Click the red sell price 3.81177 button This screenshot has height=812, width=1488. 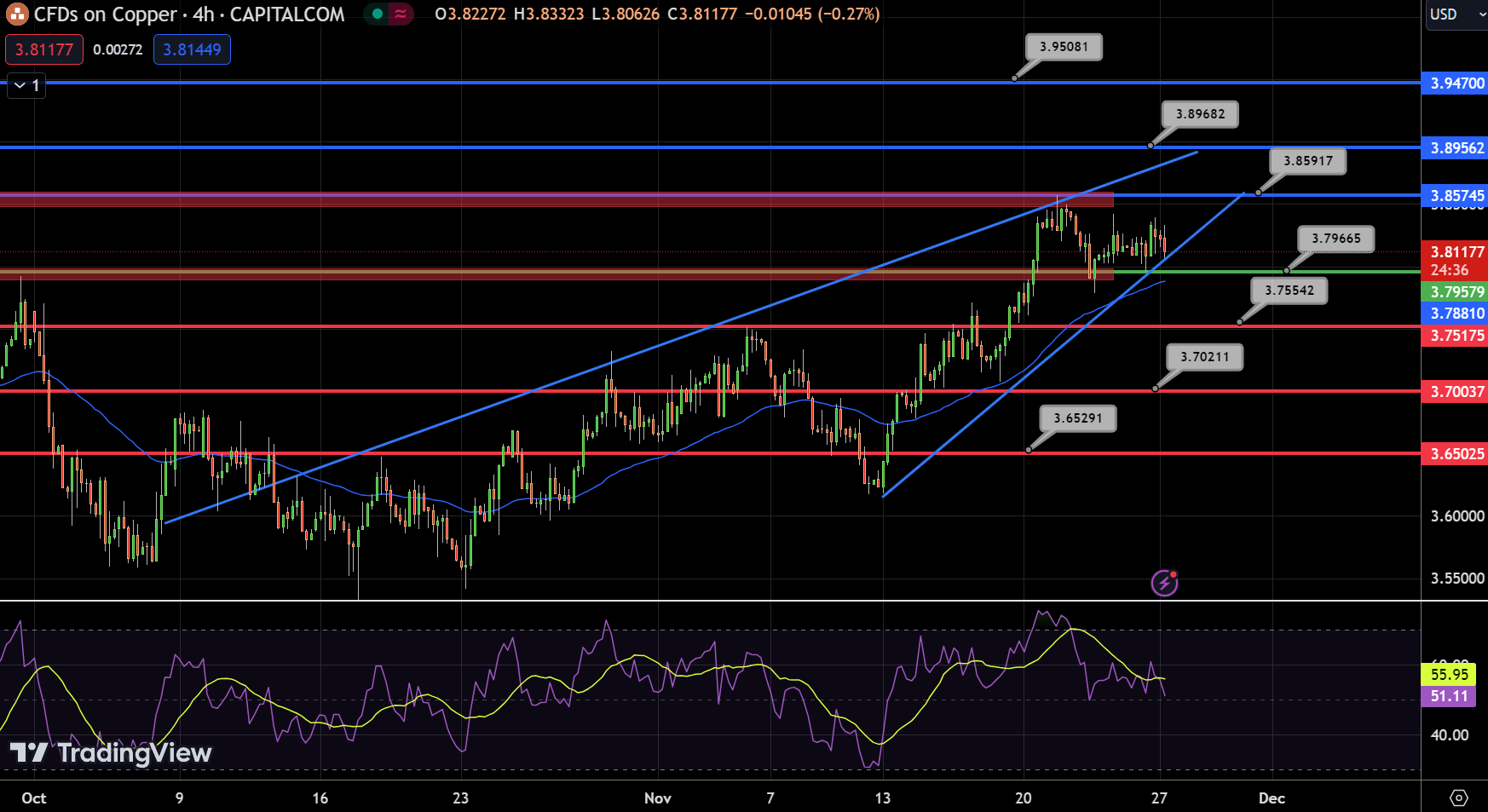(x=44, y=49)
